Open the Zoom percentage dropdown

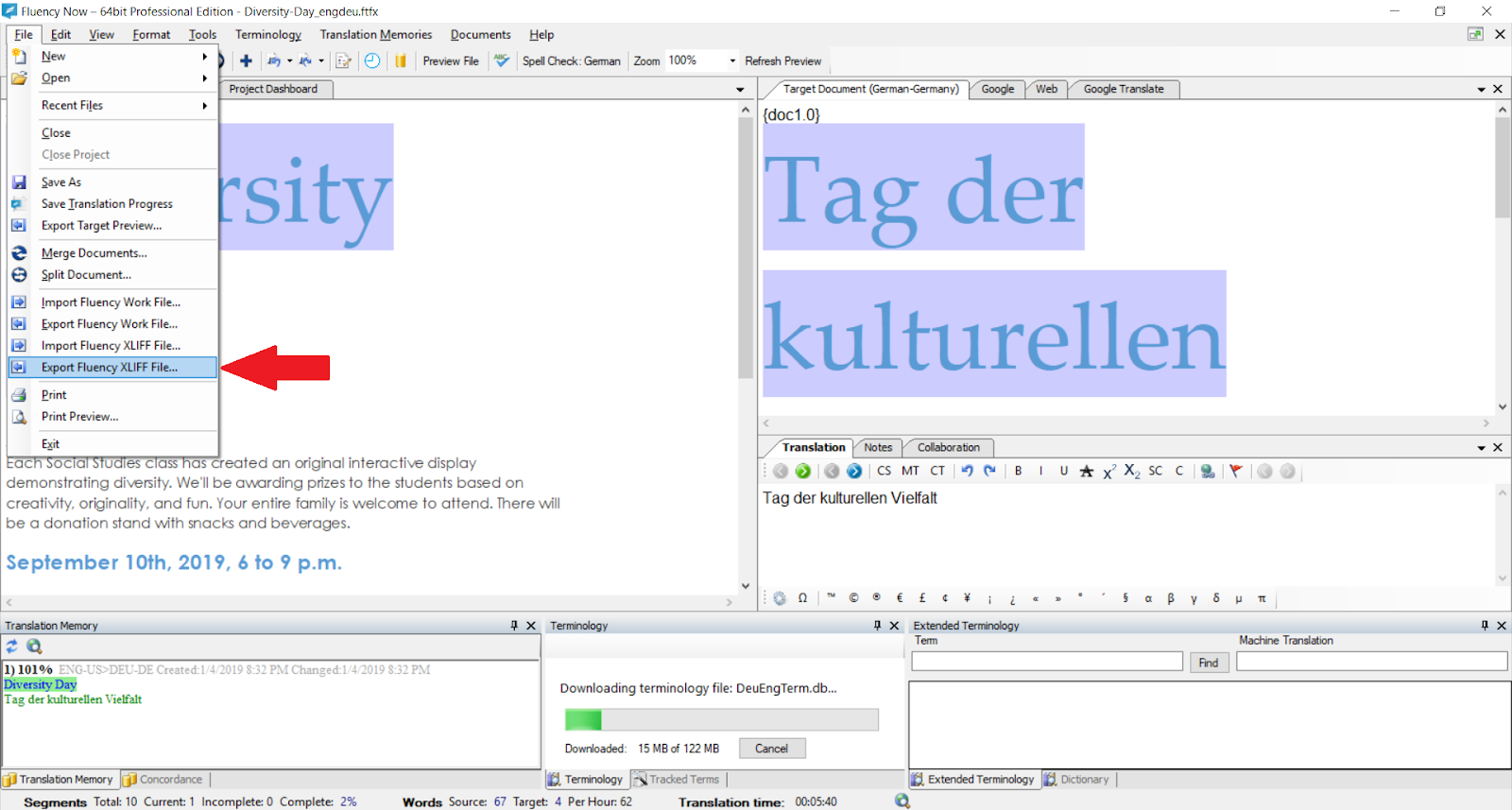732,60
